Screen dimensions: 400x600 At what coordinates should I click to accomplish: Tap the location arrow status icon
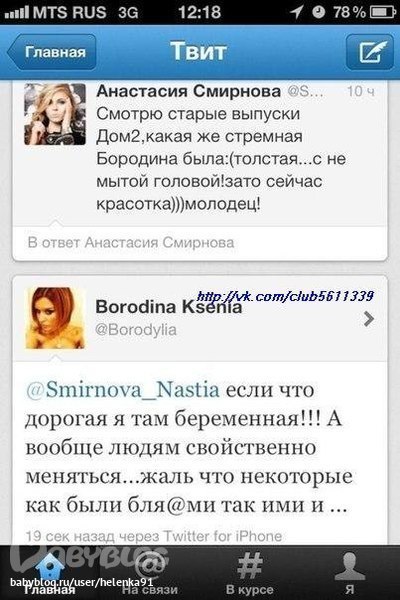pos(296,12)
